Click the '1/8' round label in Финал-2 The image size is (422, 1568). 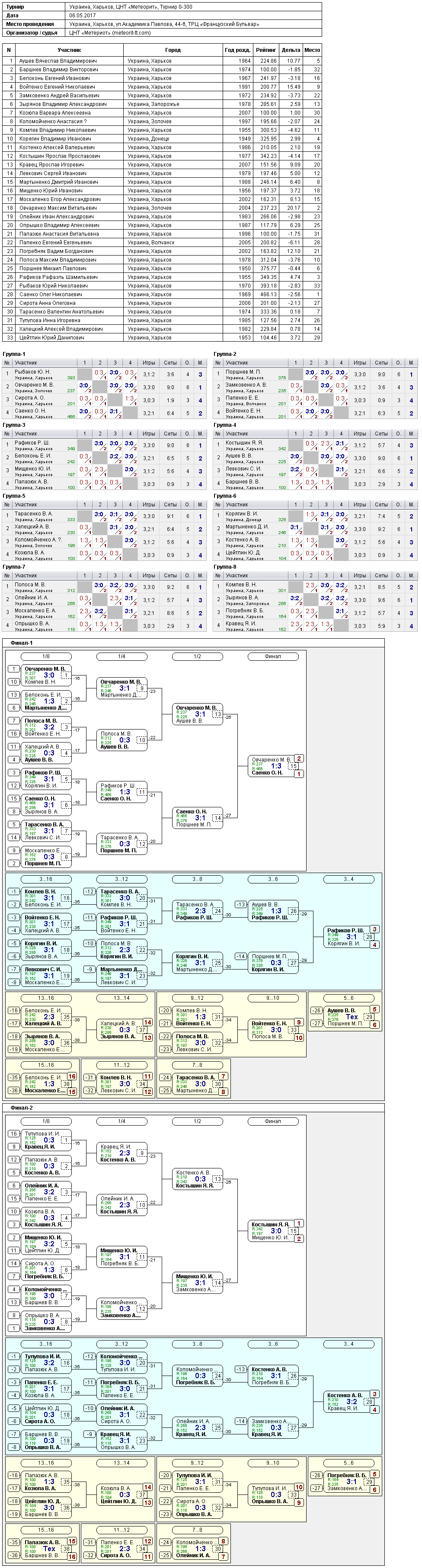[x=46, y=1121]
